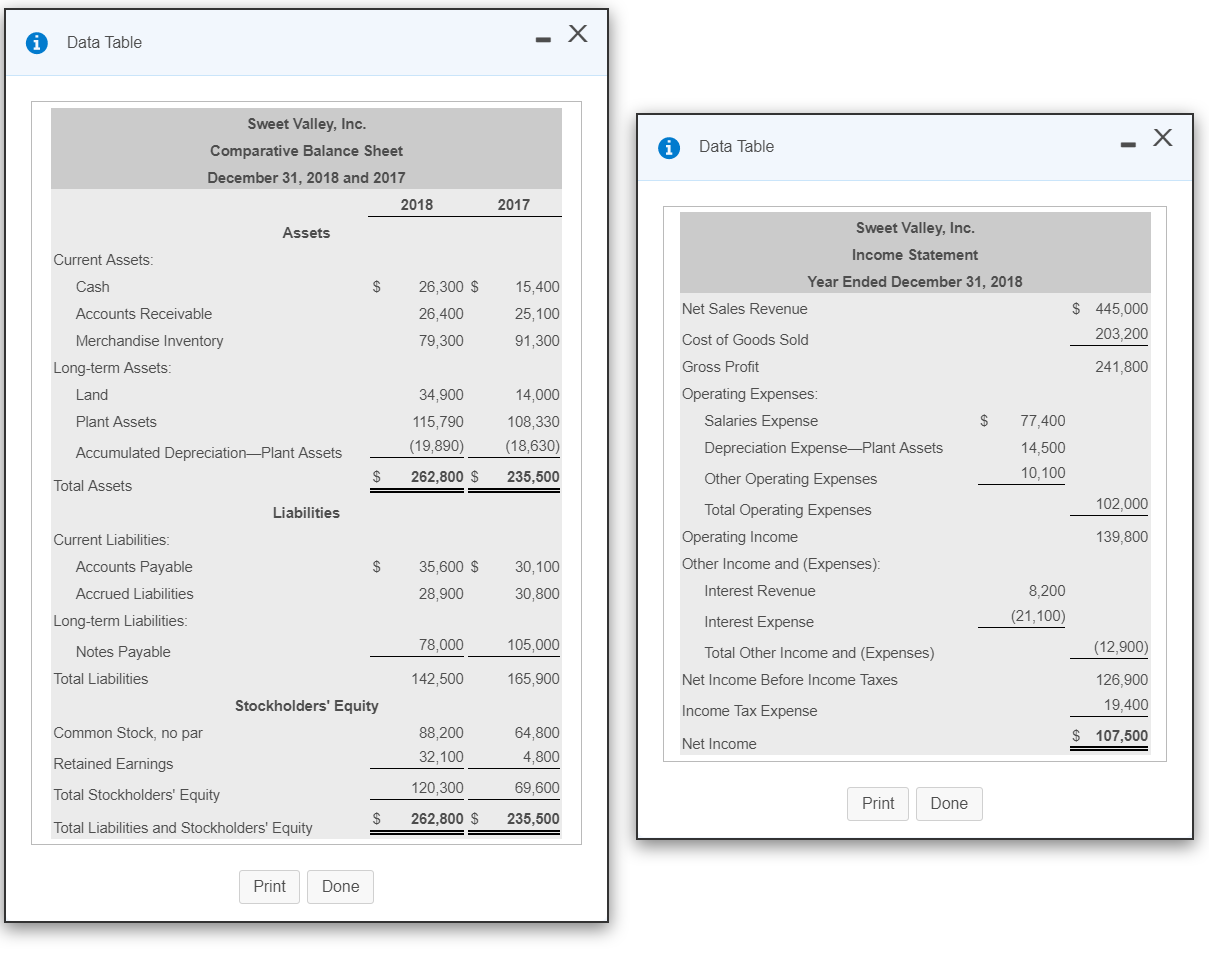Select the 2018 Cash value 26,300
The width and height of the screenshot is (1209, 955).
[441, 287]
